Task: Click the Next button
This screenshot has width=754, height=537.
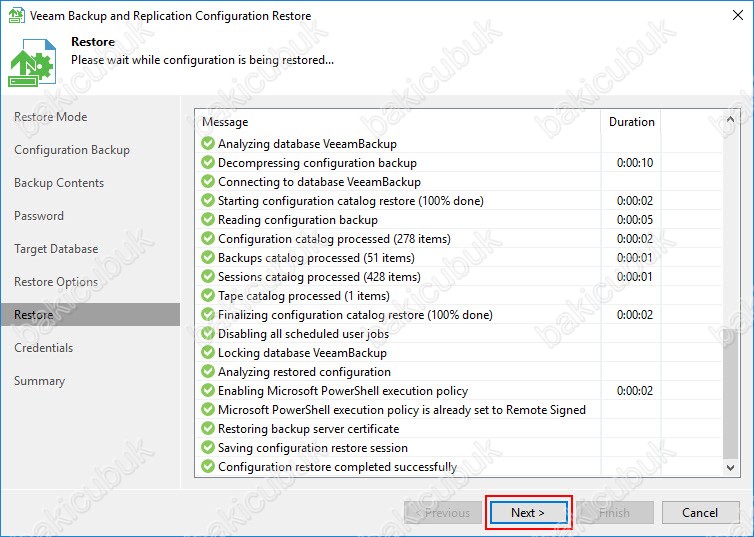Action: [528, 513]
